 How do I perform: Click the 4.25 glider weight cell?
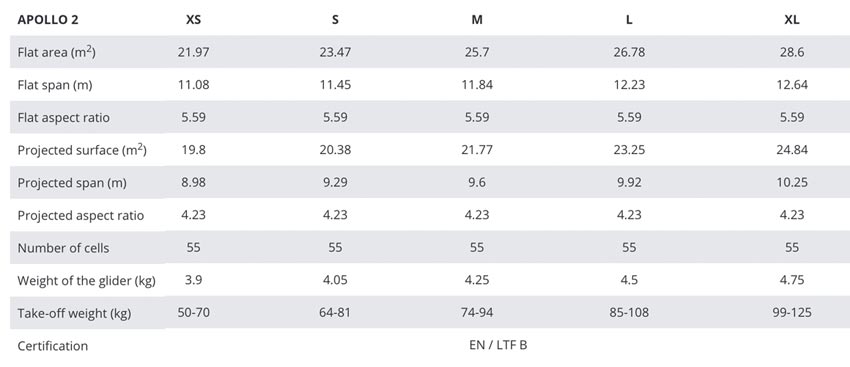click(476, 280)
